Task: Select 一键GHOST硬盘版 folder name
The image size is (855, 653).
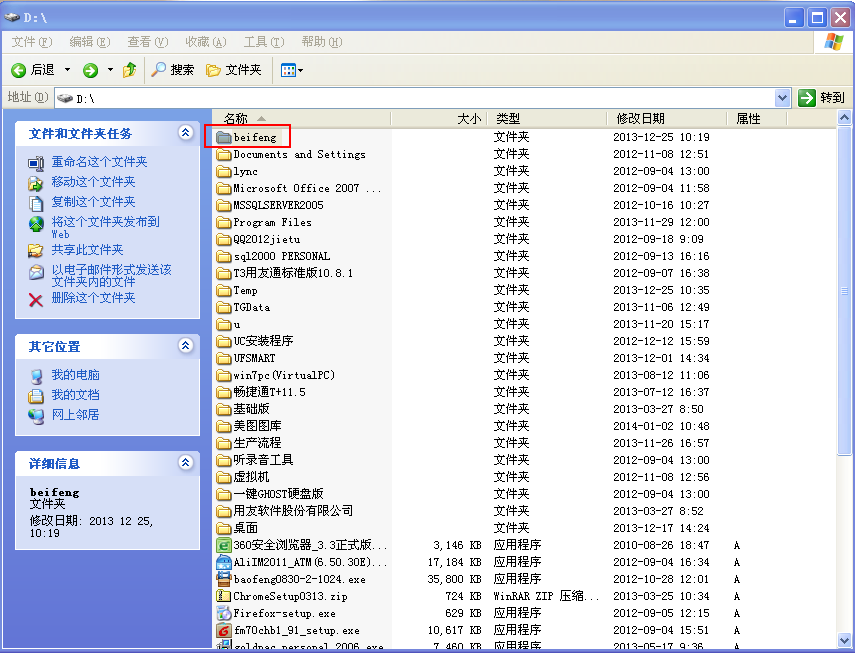Action: [x=279, y=494]
